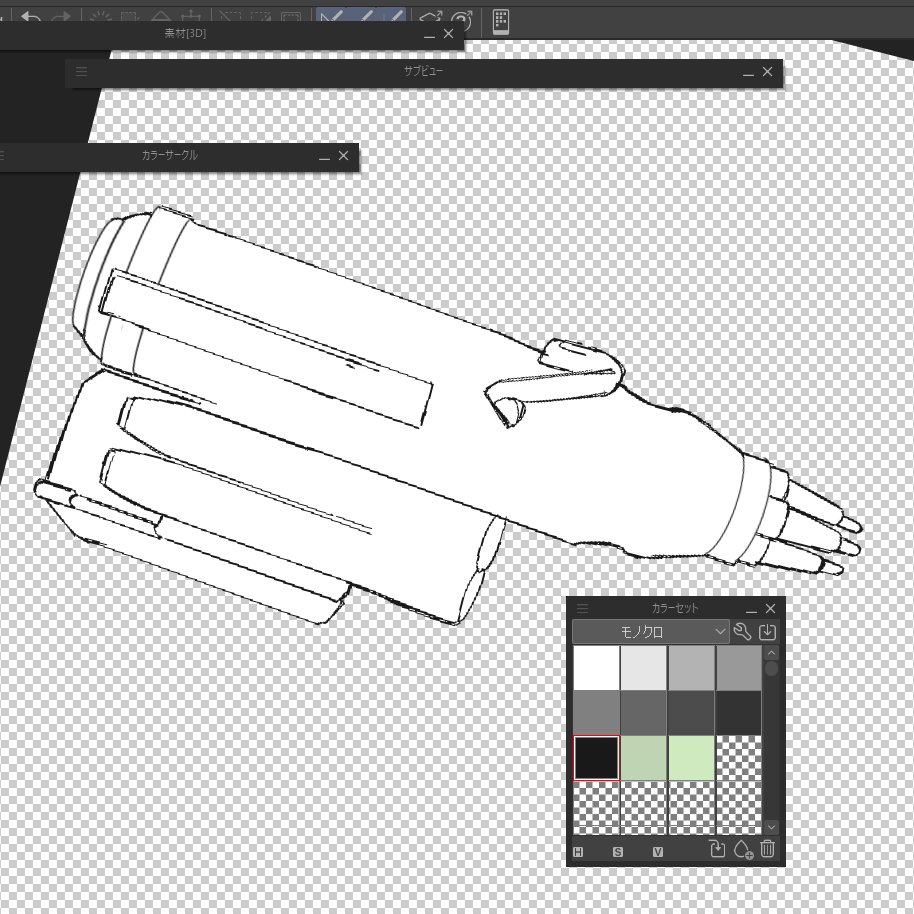Select the third dark gray swatch second row
This screenshot has width=914, height=914.
click(691, 712)
